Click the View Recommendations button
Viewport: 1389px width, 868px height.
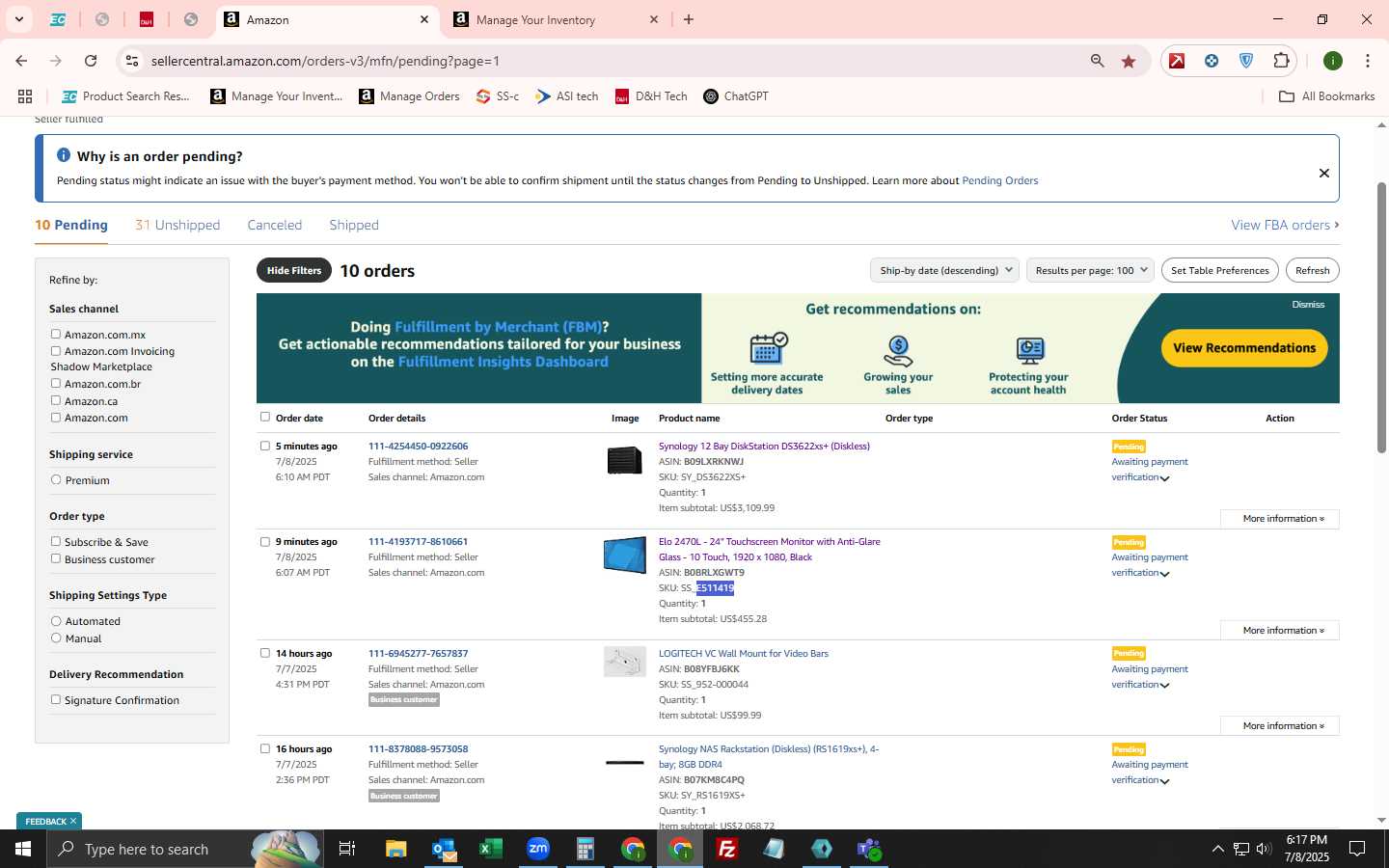pos(1244,348)
